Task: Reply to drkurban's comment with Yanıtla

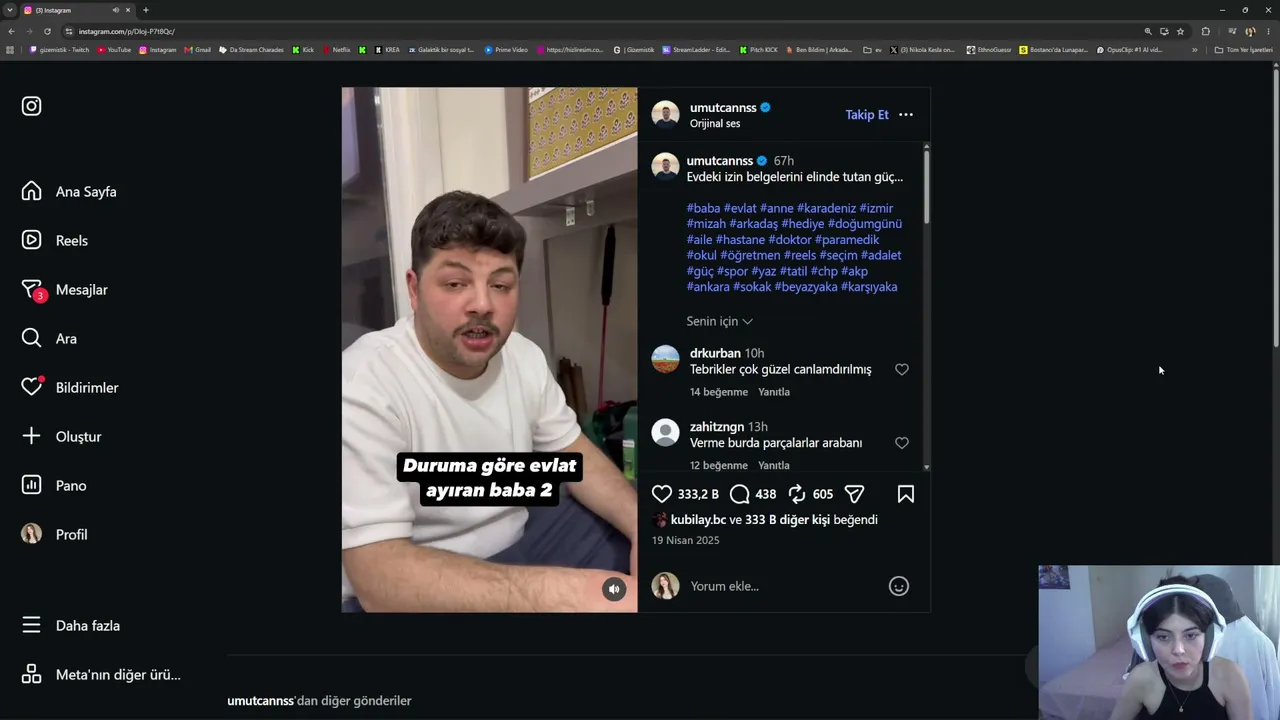Action: click(774, 392)
